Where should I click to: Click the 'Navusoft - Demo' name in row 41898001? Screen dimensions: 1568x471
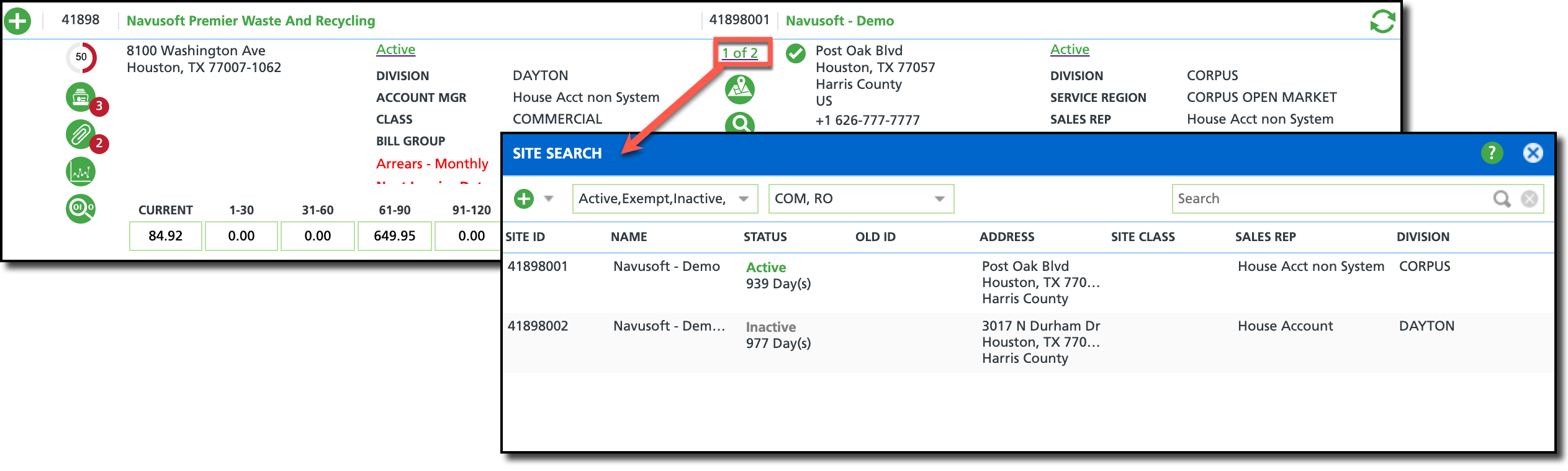coord(667,267)
